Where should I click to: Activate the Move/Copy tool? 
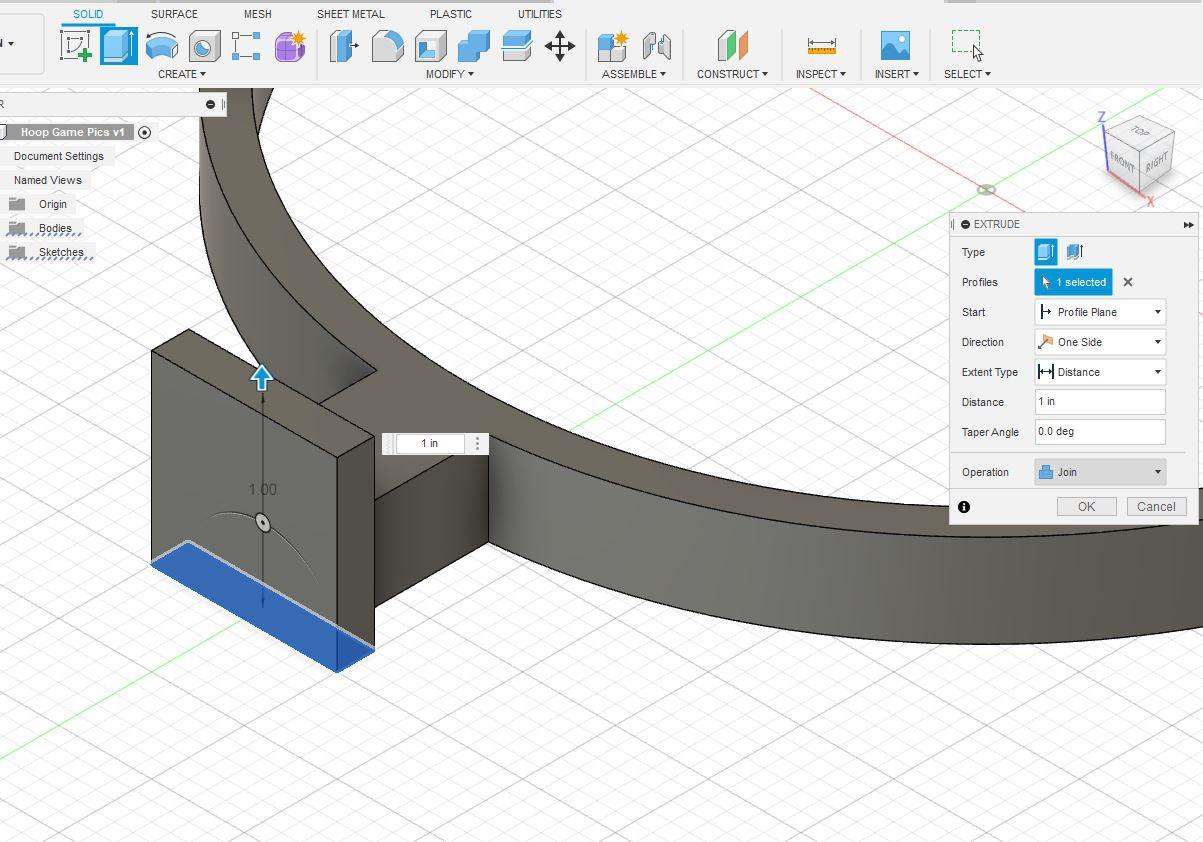(x=559, y=47)
